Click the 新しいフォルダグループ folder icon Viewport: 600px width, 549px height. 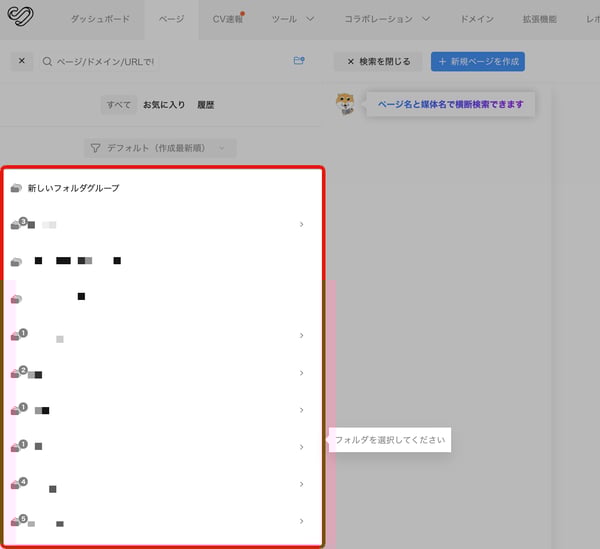point(15,188)
